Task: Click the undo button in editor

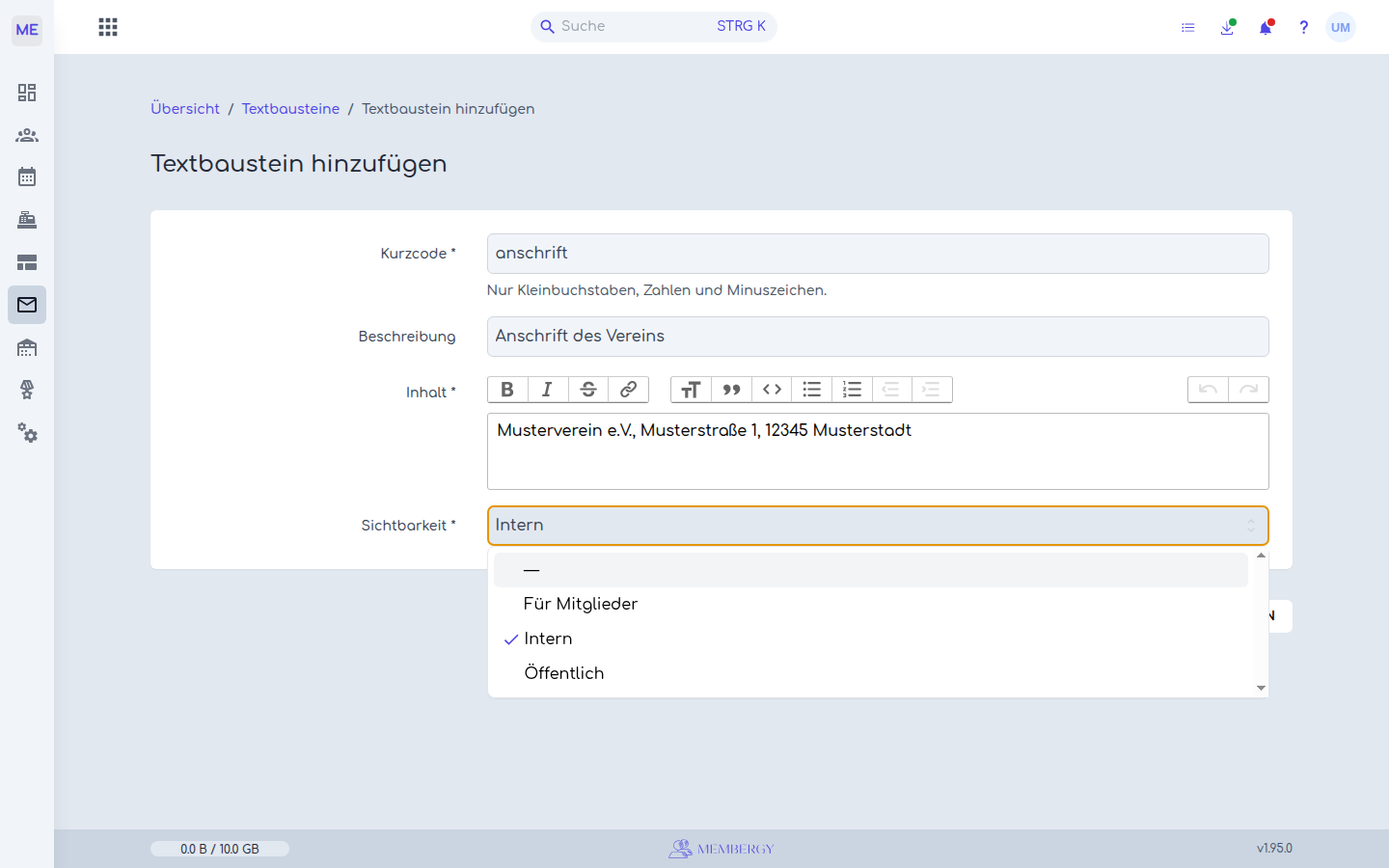Action: tap(1208, 390)
